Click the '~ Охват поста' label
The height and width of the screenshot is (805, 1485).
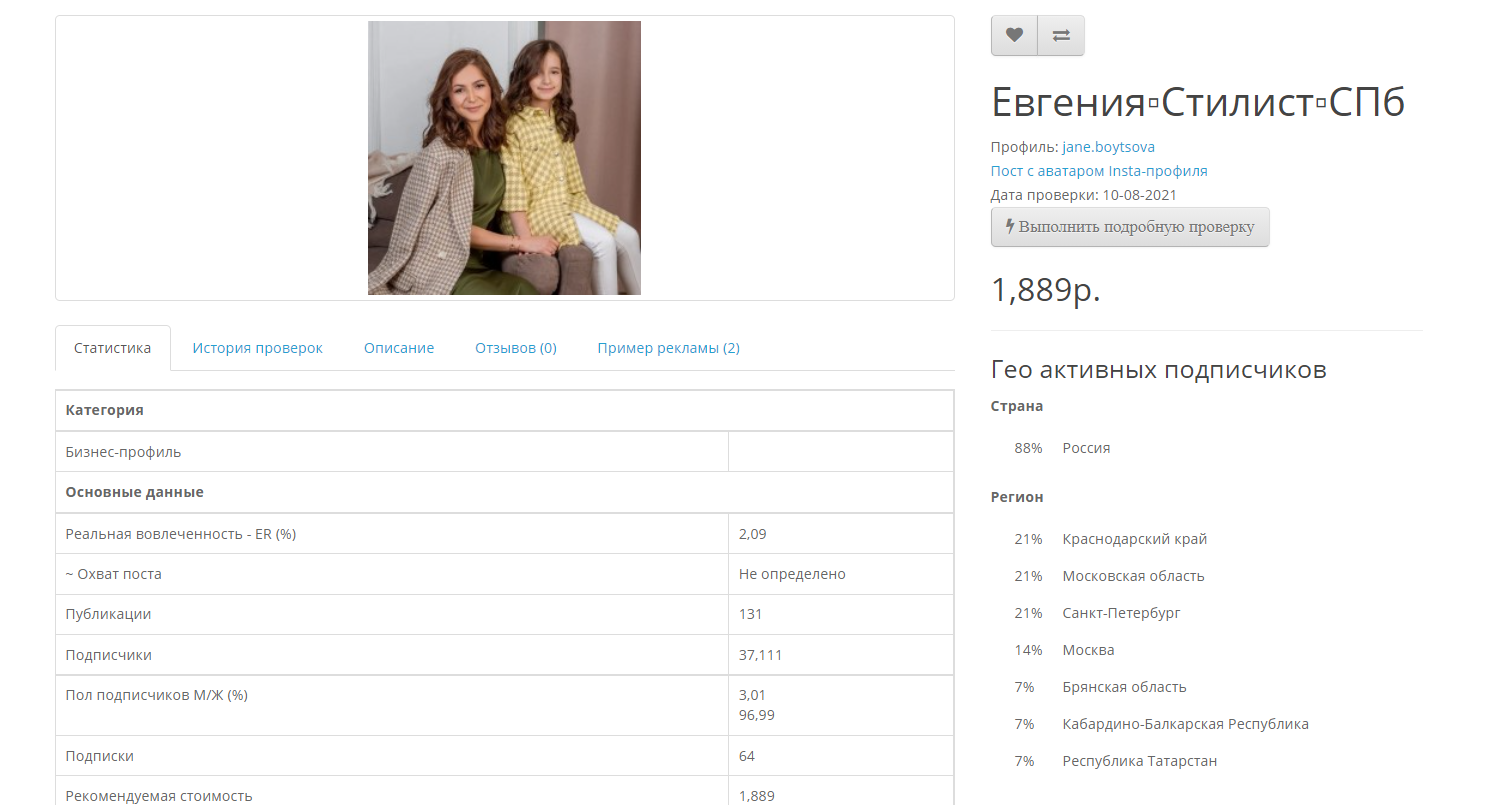[114, 574]
